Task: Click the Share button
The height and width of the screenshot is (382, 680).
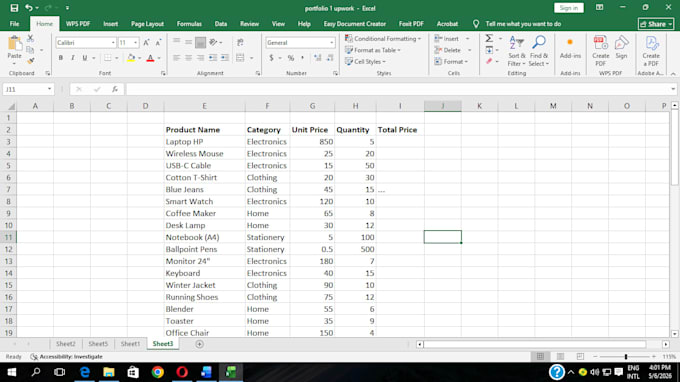Action: (656, 24)
